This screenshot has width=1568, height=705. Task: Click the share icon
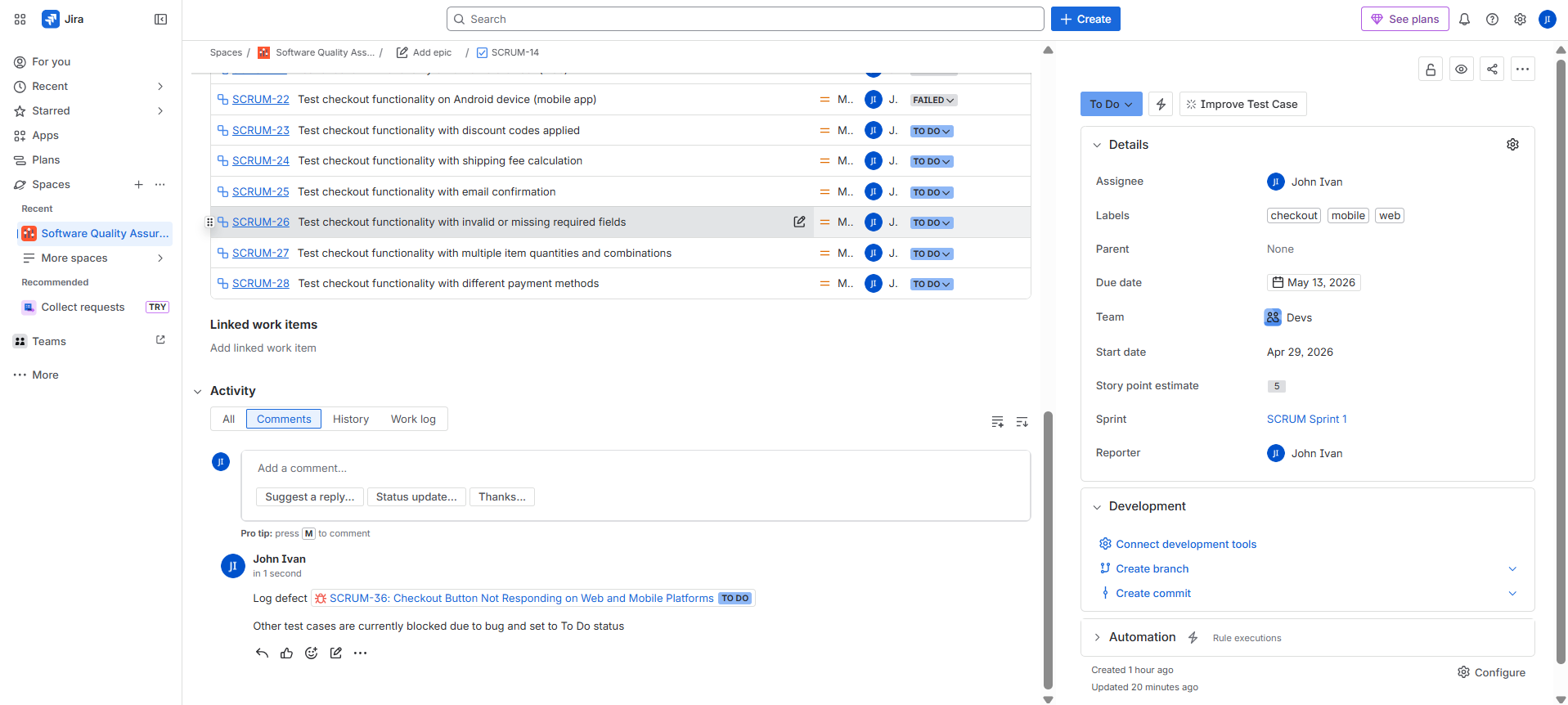tap(1492, 70)
